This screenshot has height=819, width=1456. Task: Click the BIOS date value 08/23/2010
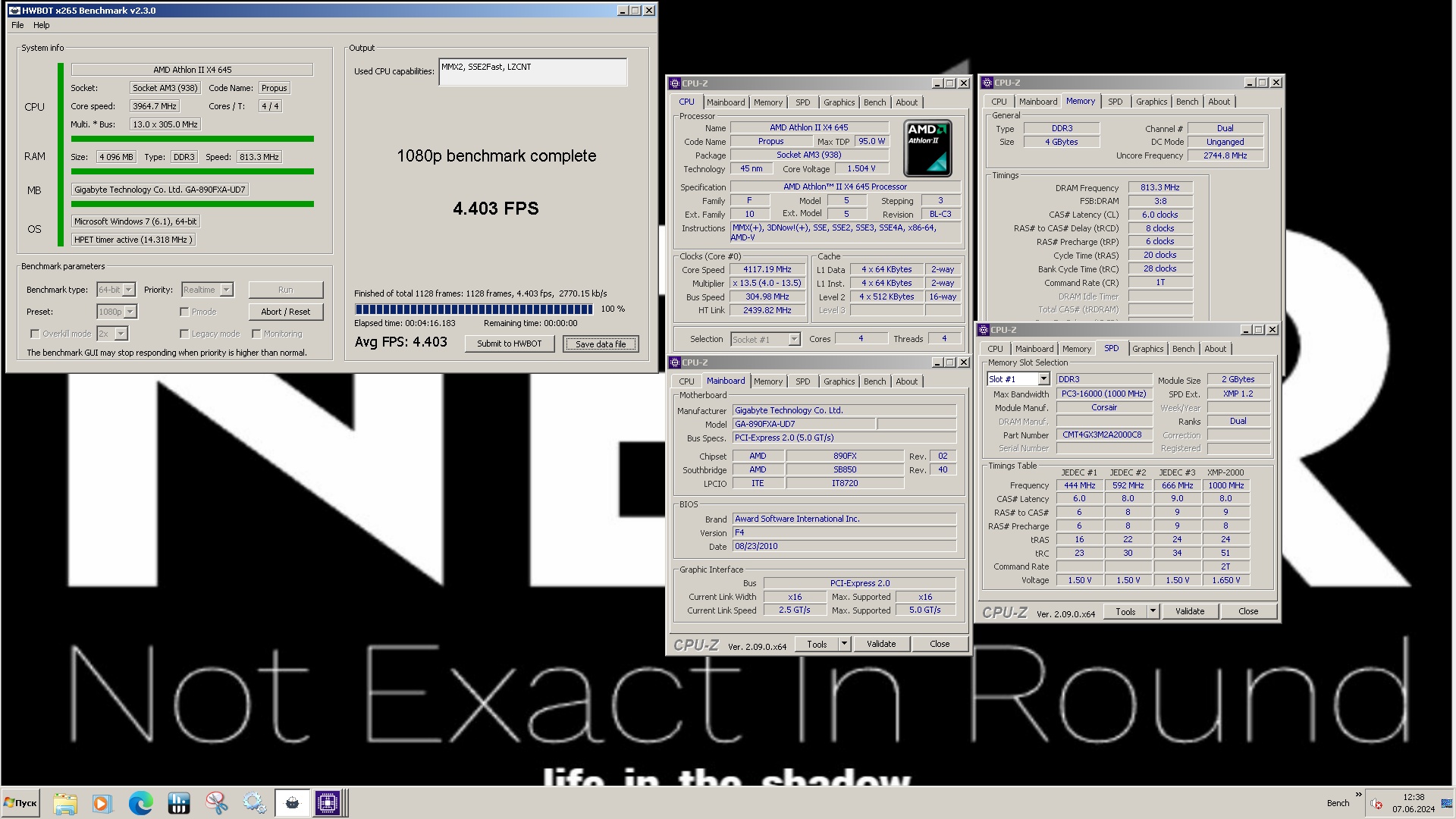tap(844, 547)
